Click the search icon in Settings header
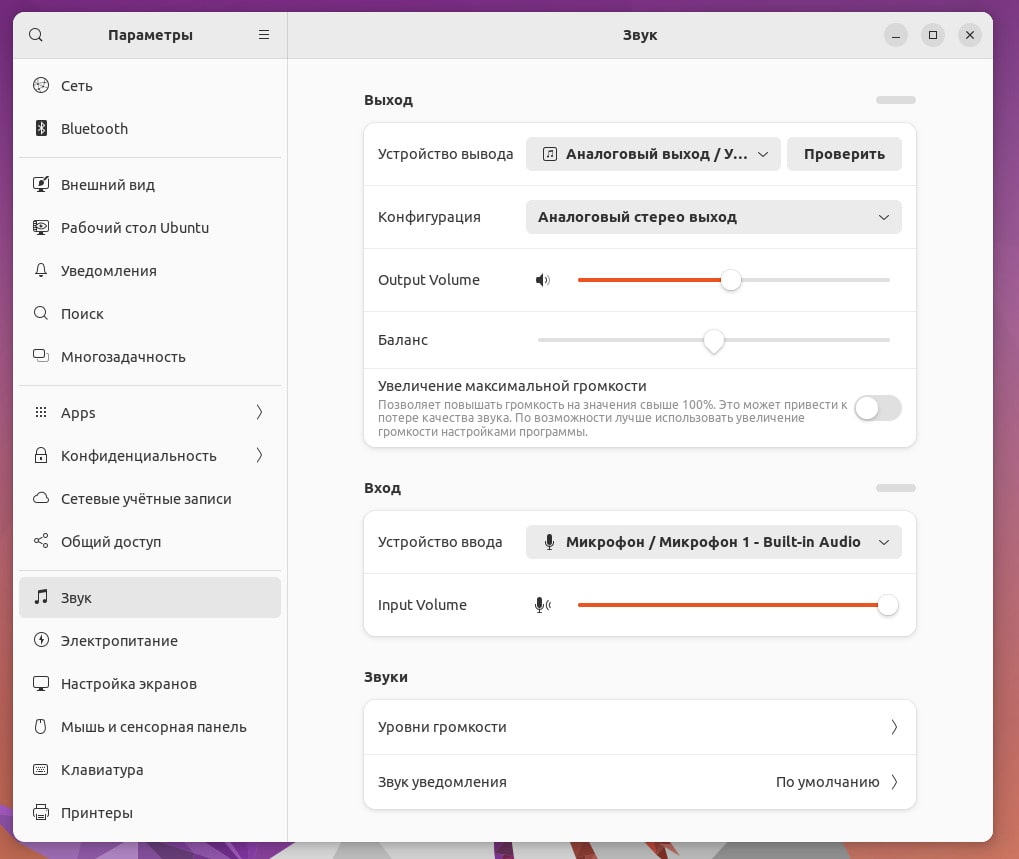Screen dimensions: 1019x859 [x=36, y=35]
